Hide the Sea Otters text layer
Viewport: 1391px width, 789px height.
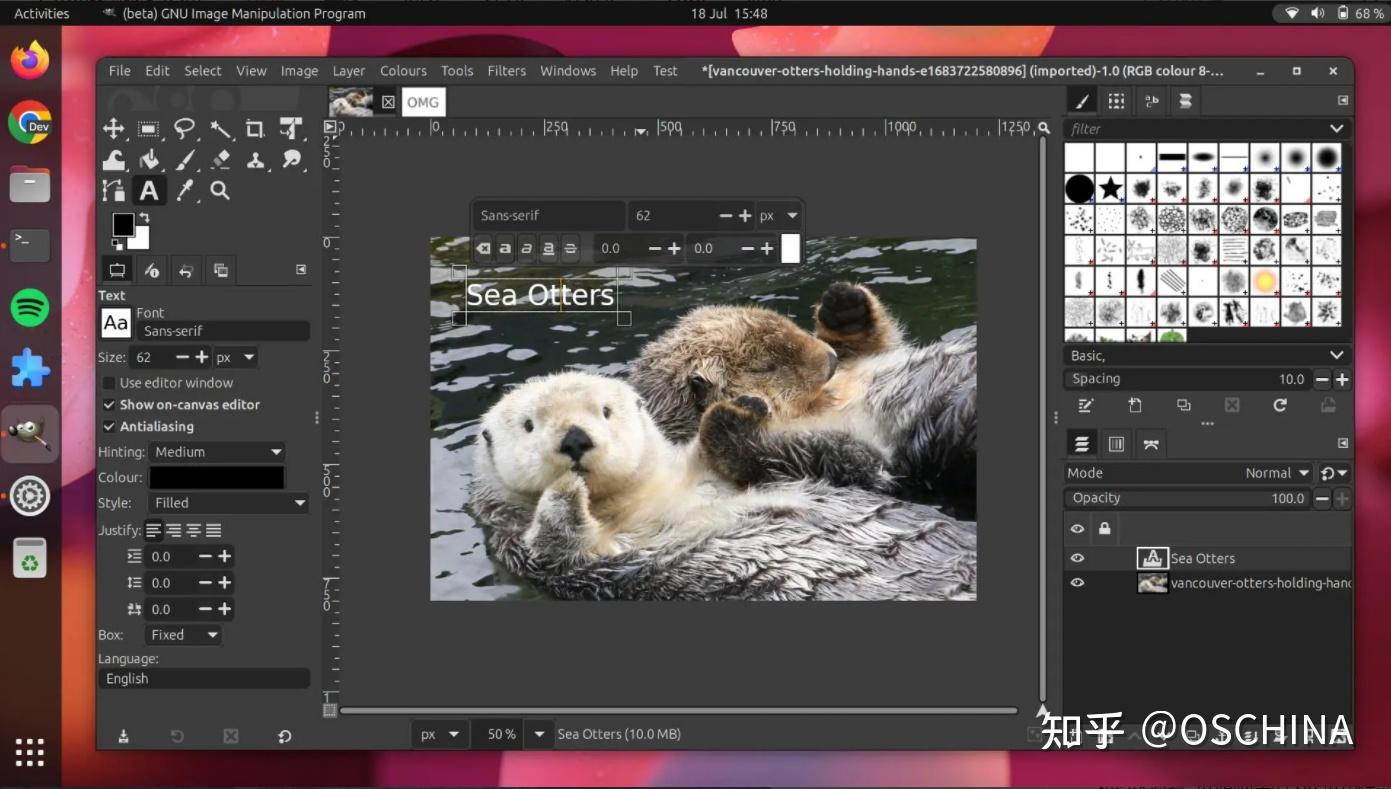click(1077, 558)
